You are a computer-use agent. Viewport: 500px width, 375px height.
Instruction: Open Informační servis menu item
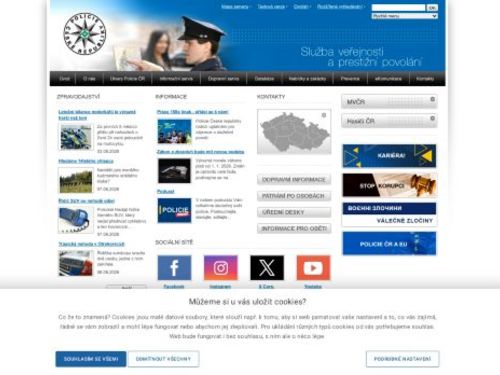pos(176,79)
